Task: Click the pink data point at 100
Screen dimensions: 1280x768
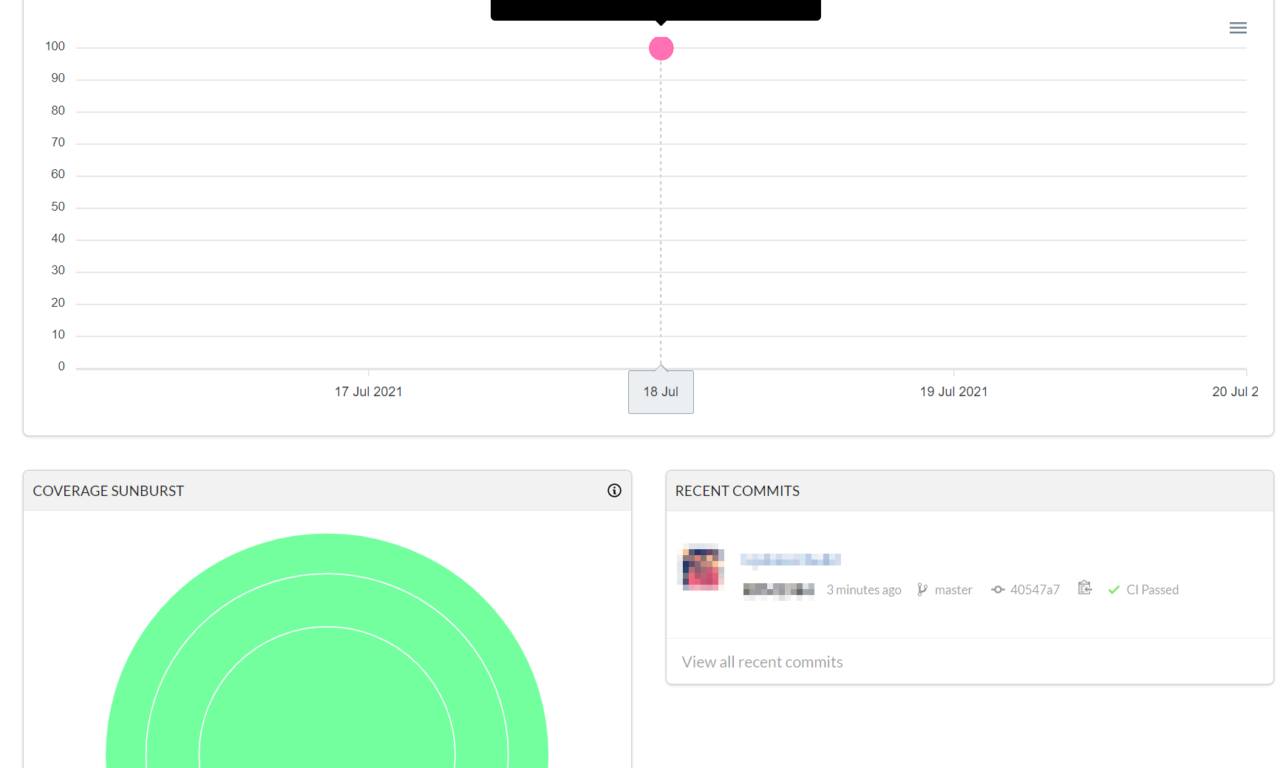Action: (661, 48)
